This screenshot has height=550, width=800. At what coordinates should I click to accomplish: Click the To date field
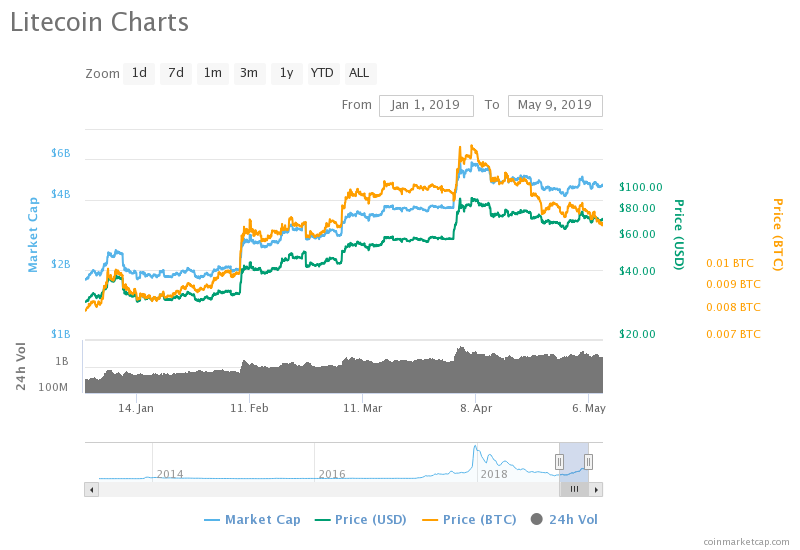(555, 106)
